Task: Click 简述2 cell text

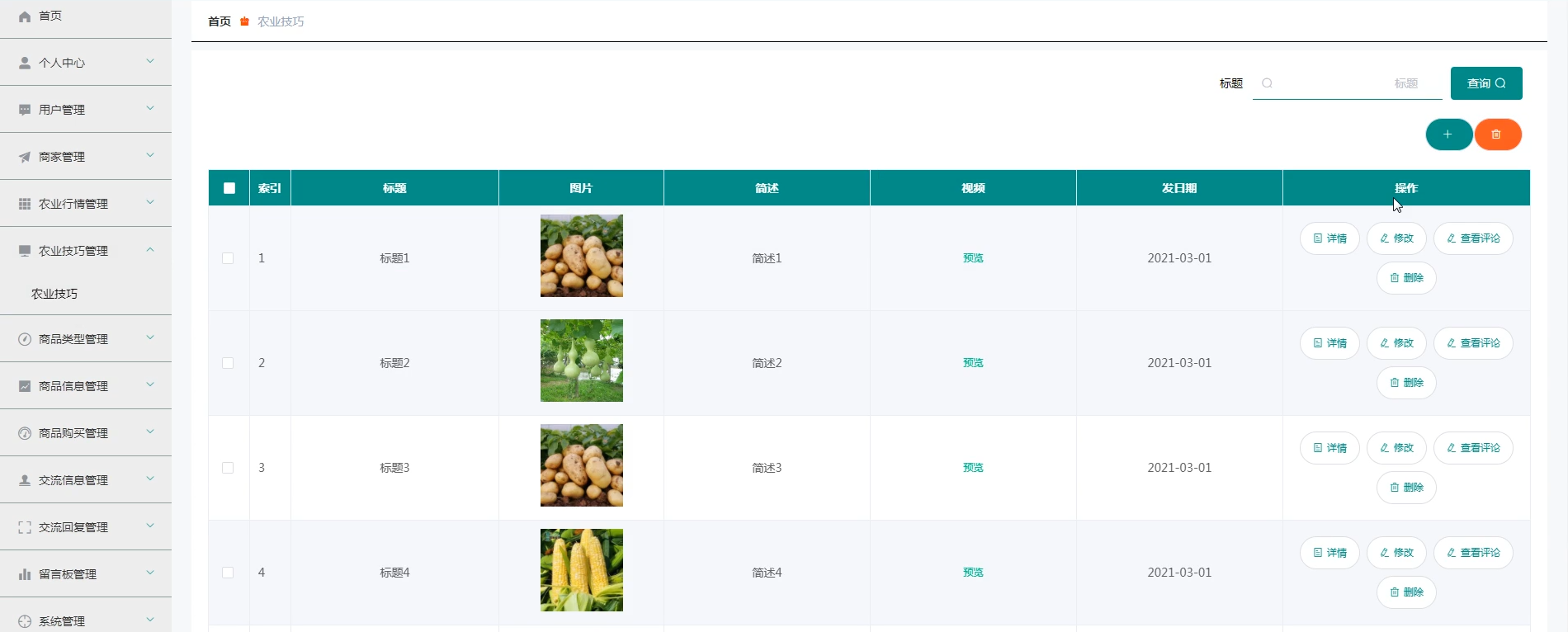Action: pos(767,363)
